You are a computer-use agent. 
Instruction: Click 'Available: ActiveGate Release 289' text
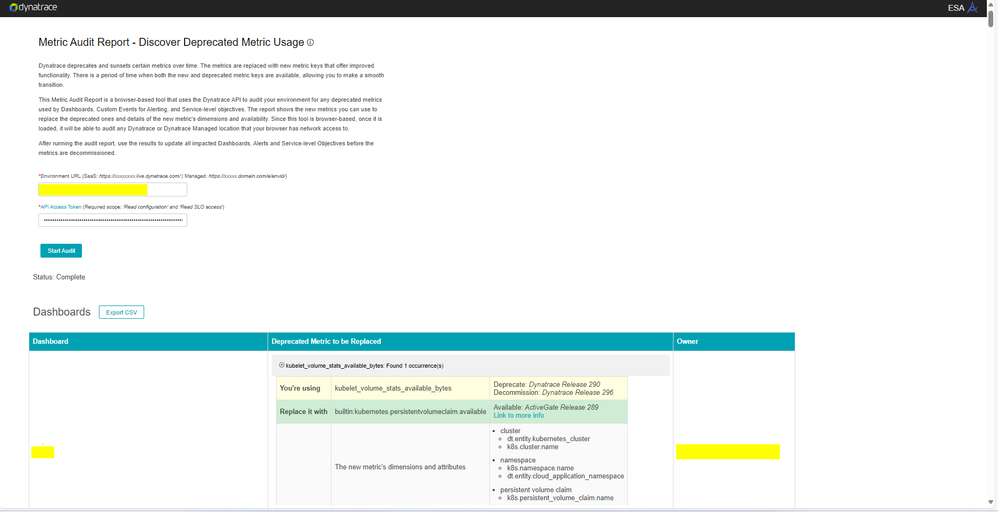(546, 407)
